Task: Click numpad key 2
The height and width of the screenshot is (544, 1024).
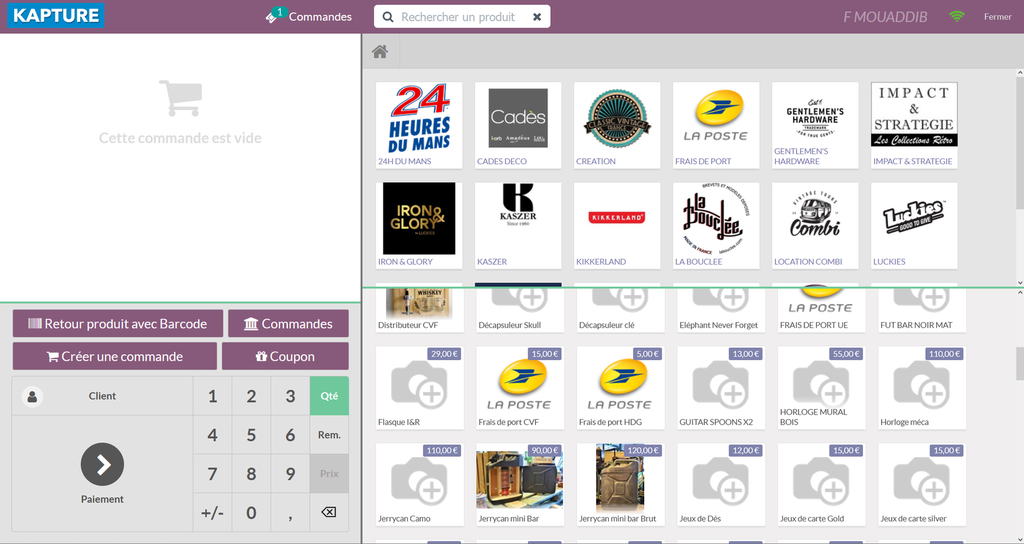Action: [251, 396]
